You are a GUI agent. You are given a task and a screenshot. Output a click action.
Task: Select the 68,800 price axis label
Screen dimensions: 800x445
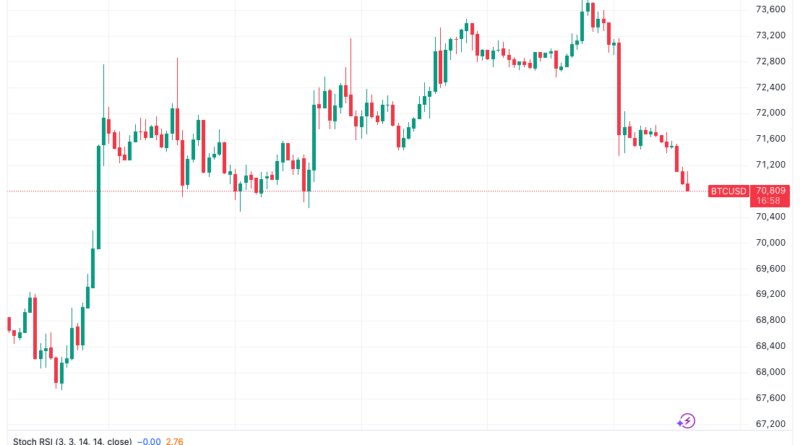[770, 320]
